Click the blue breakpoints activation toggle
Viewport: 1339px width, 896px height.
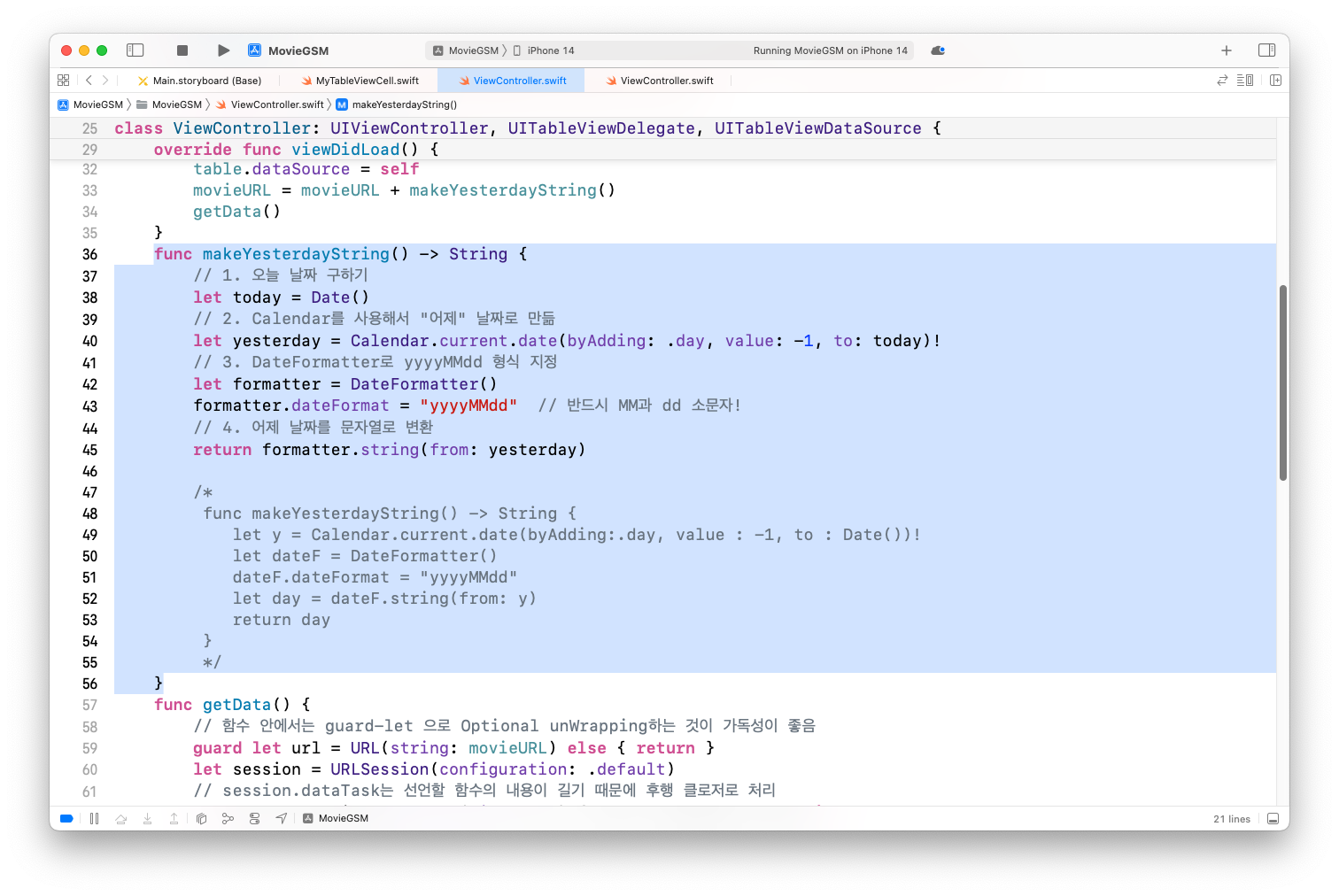coord(66,819)
